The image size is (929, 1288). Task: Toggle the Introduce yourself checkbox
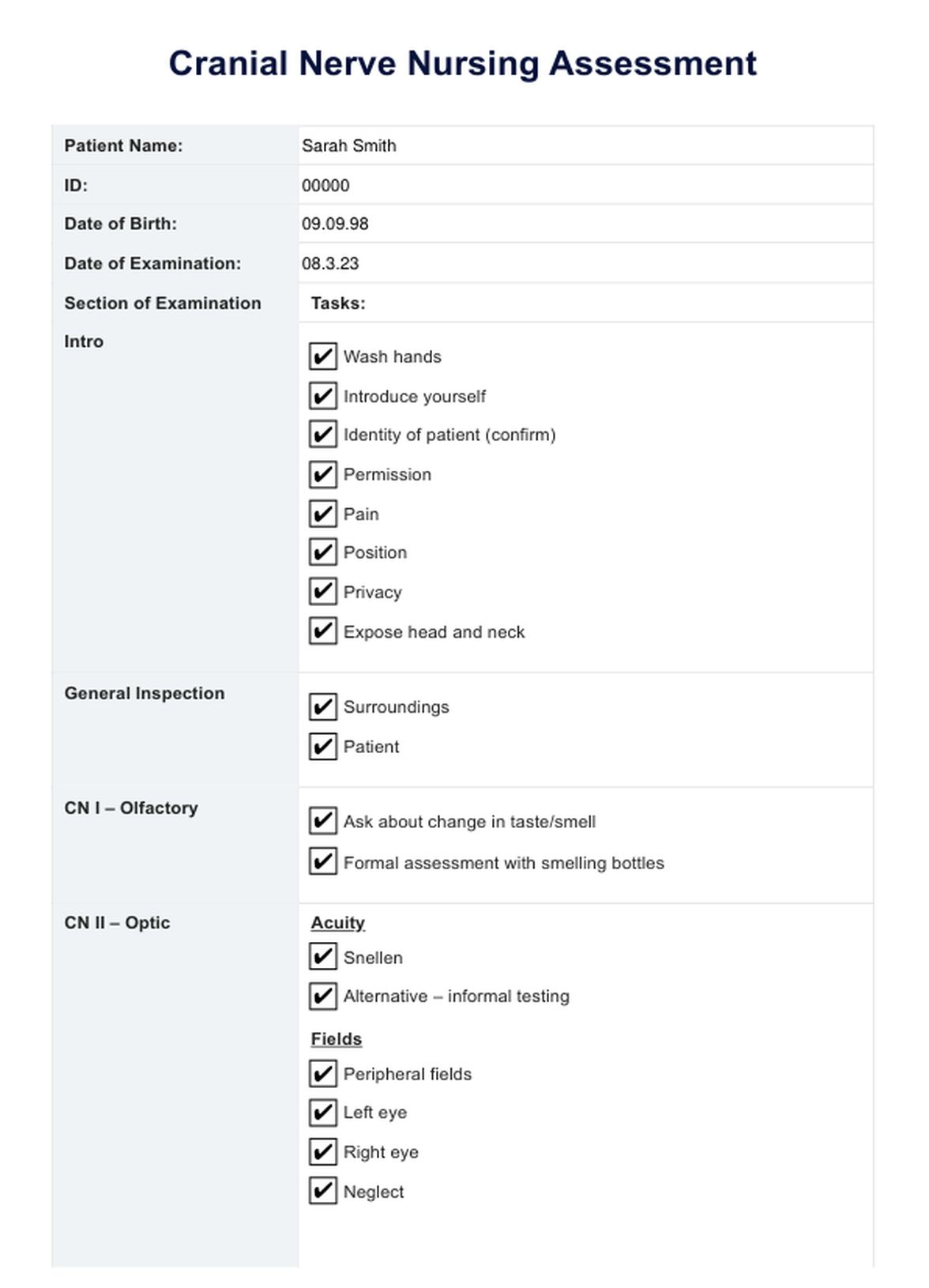click(x=322, y=396)
